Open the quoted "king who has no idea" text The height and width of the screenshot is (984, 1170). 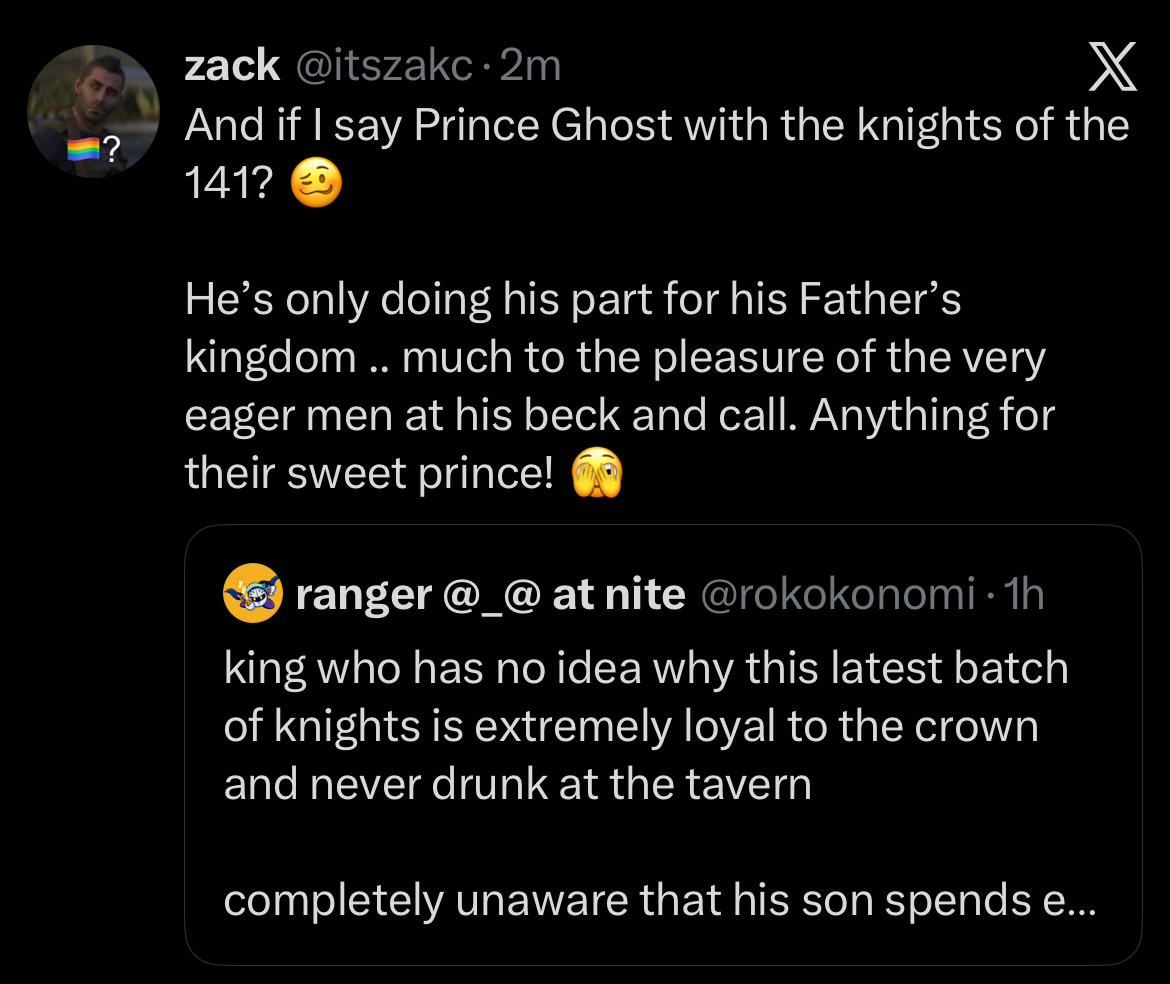(x=645, y=668)
